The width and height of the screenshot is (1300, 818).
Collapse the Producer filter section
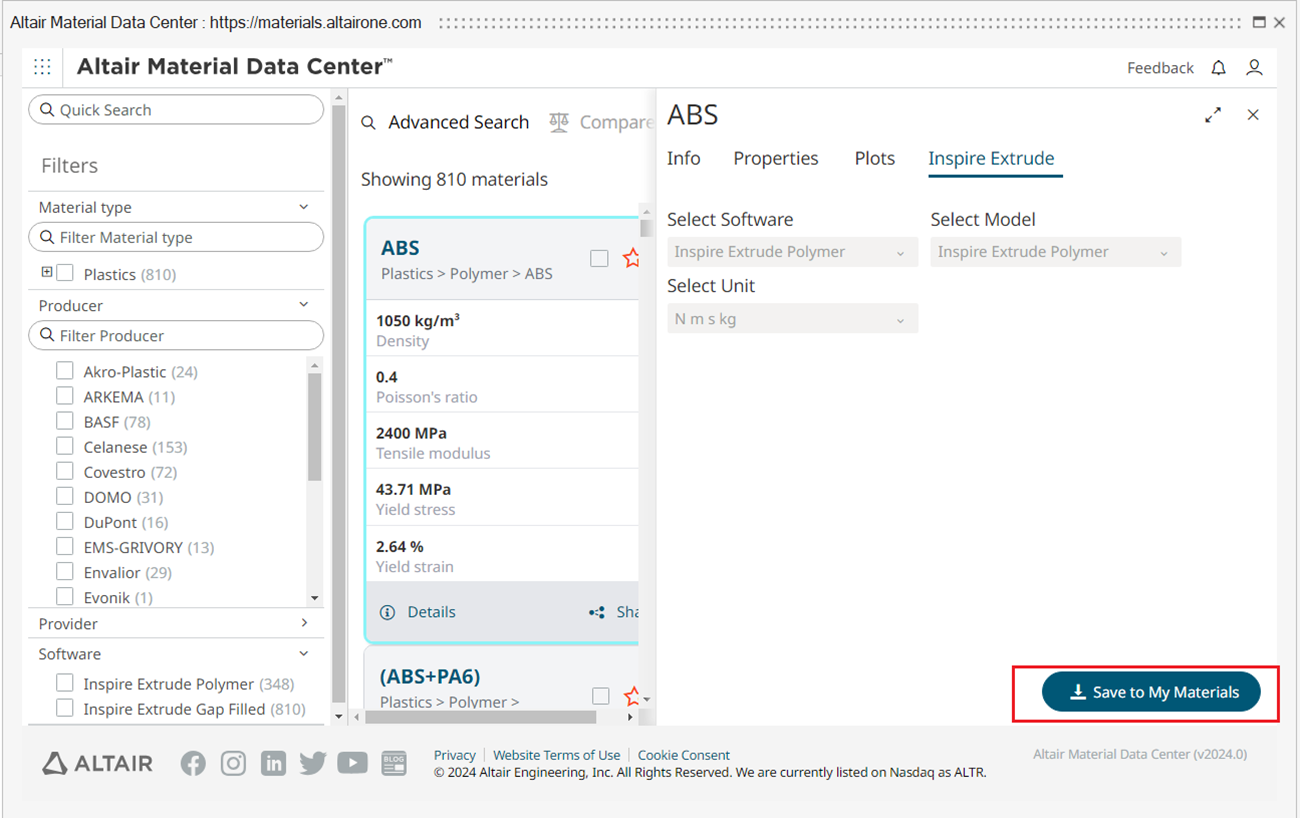click(304, 305)
